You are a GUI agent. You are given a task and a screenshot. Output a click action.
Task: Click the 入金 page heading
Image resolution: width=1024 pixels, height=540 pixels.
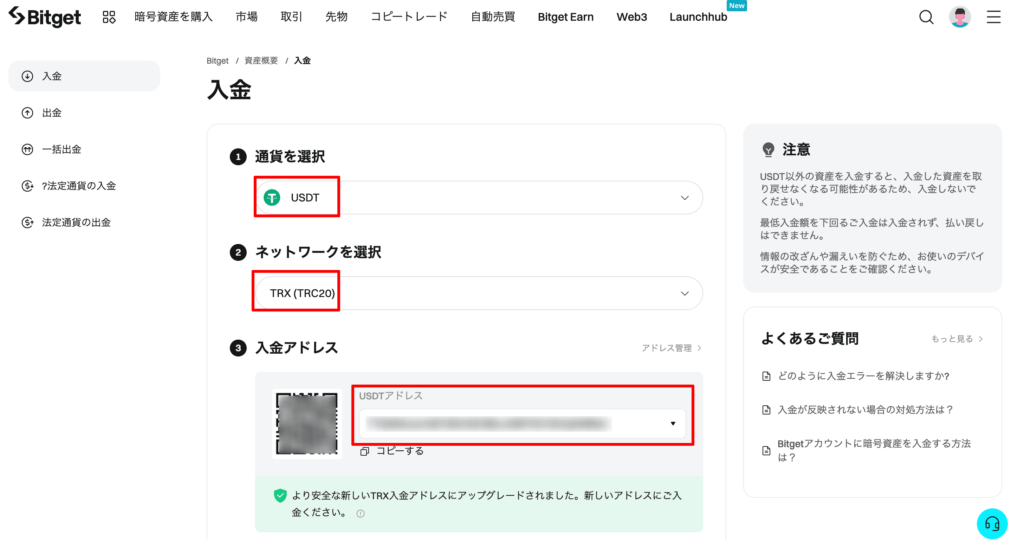(x=229, y=90)
